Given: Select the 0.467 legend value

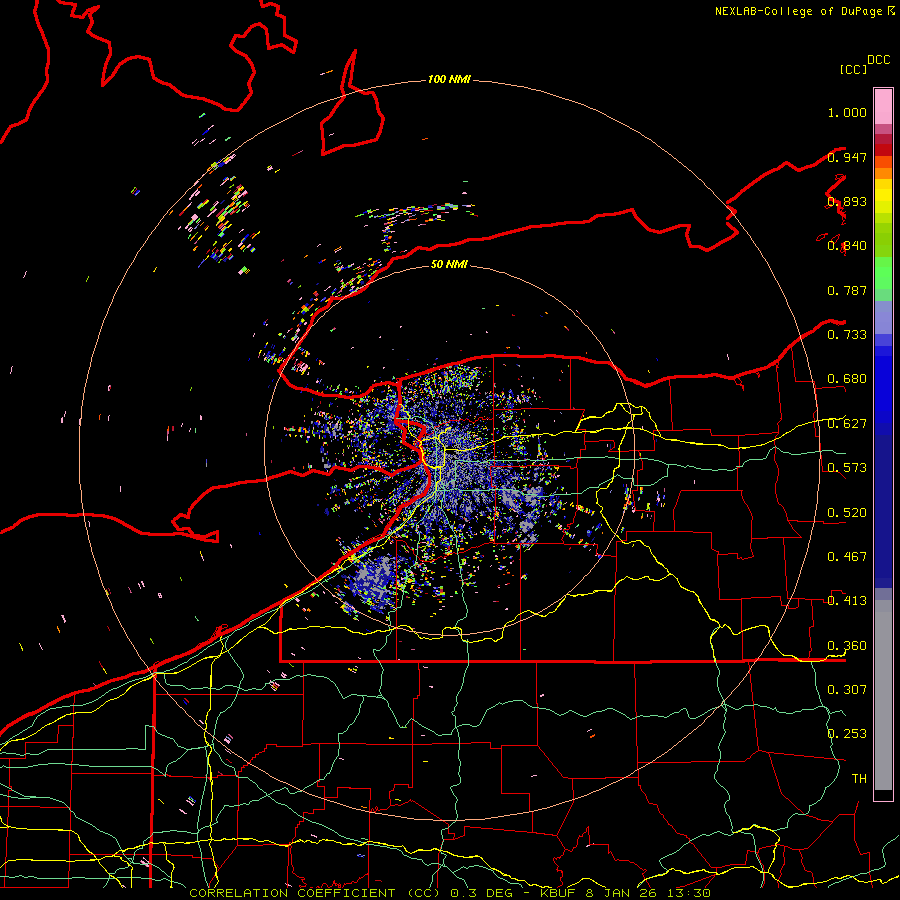Looking at the screenshot, I should pyautogui.click(x=847, y=557).
